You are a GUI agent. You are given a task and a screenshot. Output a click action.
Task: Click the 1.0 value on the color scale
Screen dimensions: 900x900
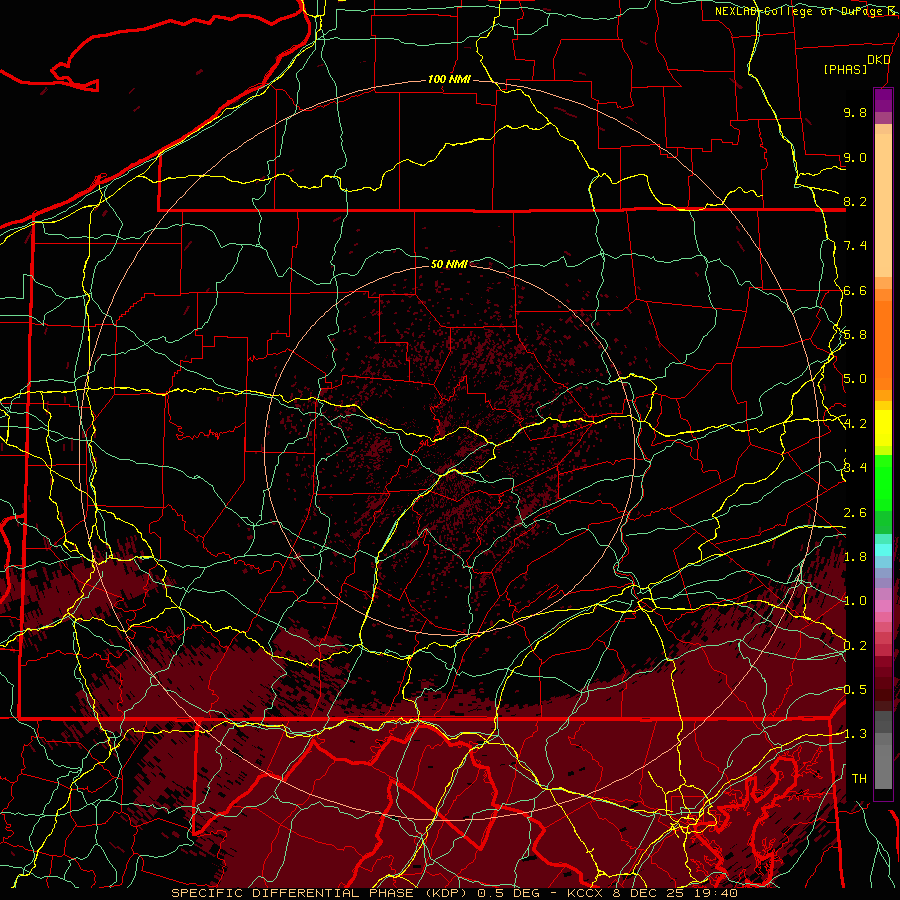(x=855, y=601)
